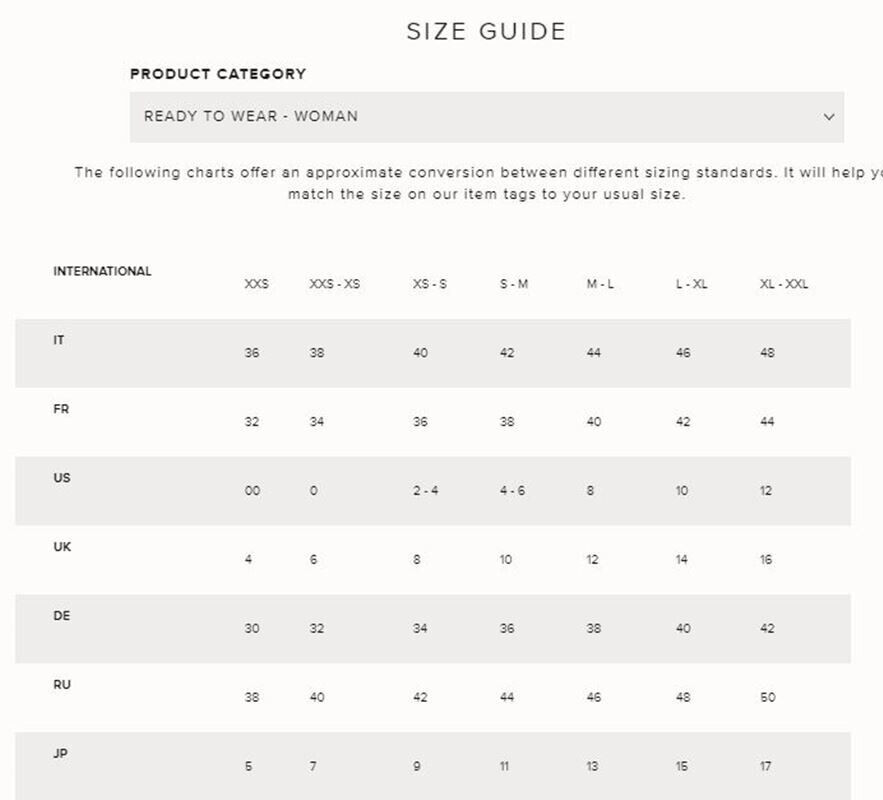Click the SIZE GUIDE heading
883x800 pixels.
point(486,31)
